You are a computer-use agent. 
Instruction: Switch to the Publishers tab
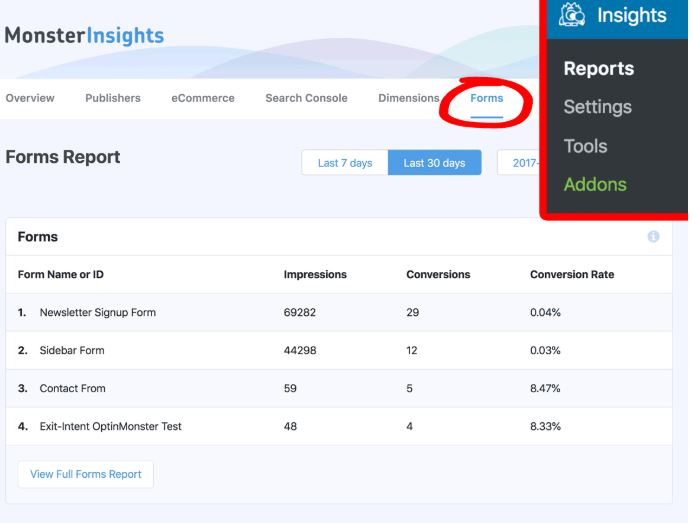click(x=113, y=98)
